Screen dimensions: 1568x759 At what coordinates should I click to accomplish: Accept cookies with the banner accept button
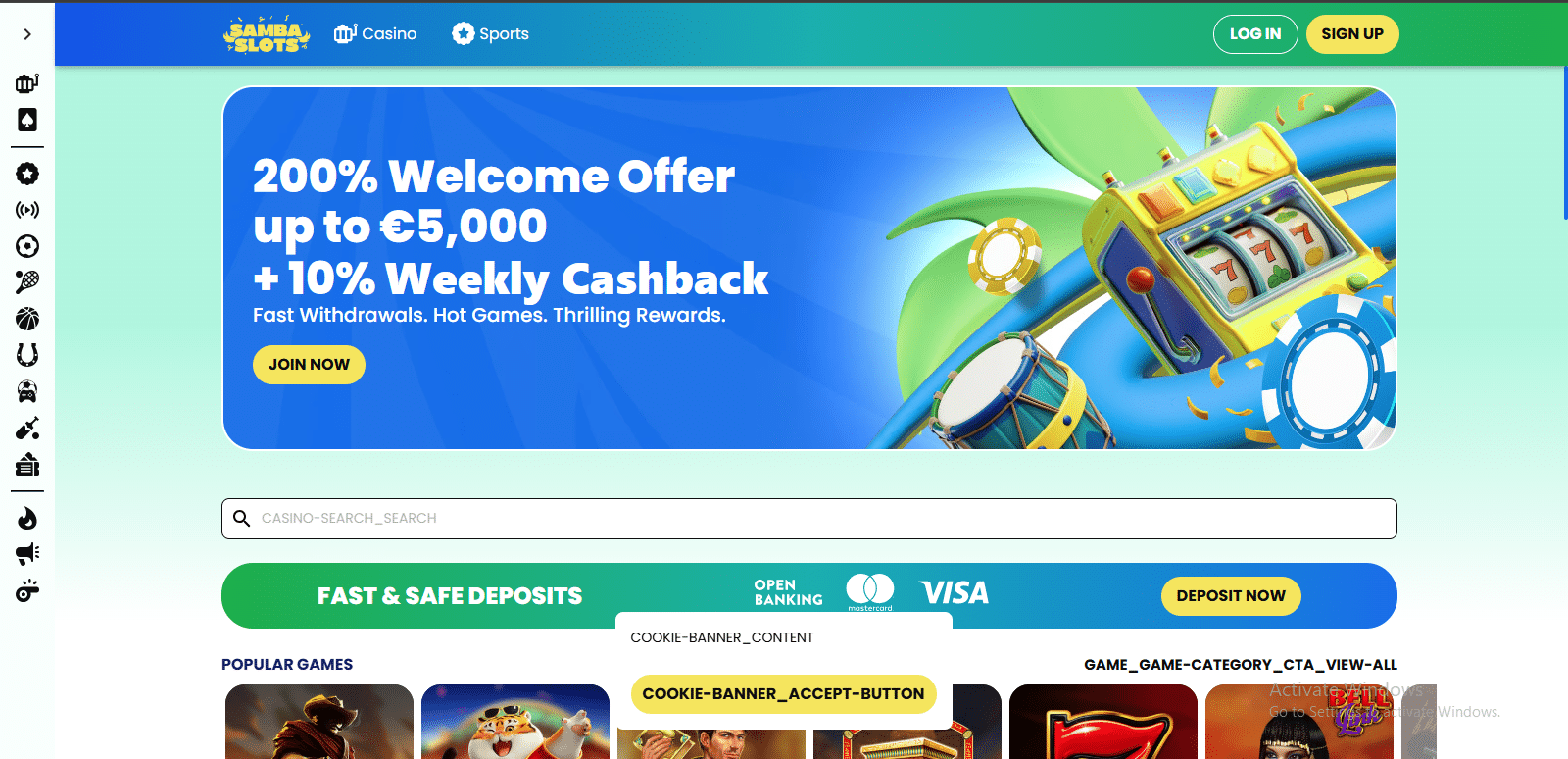click(783, 694)
